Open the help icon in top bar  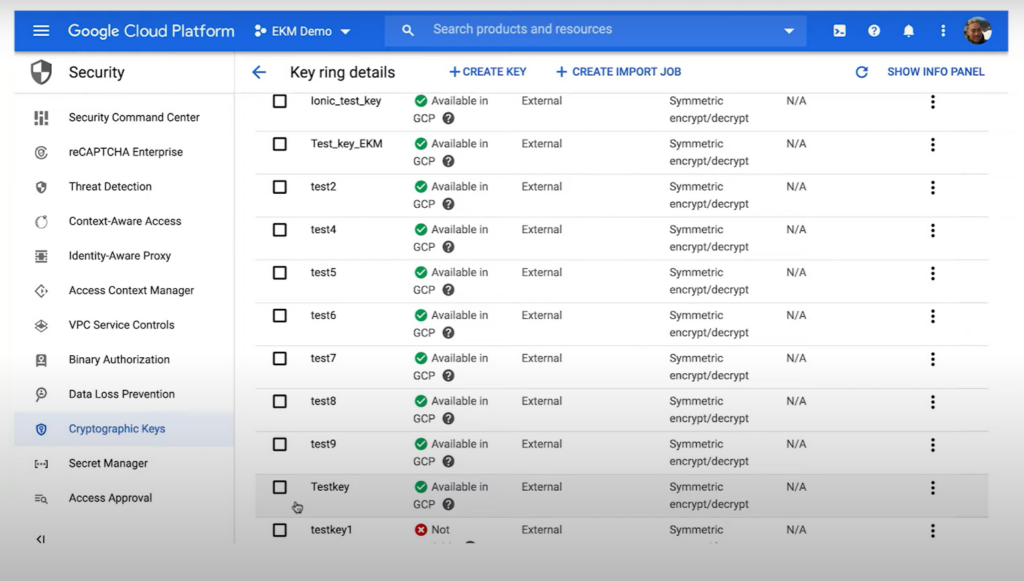click(873, 30)
